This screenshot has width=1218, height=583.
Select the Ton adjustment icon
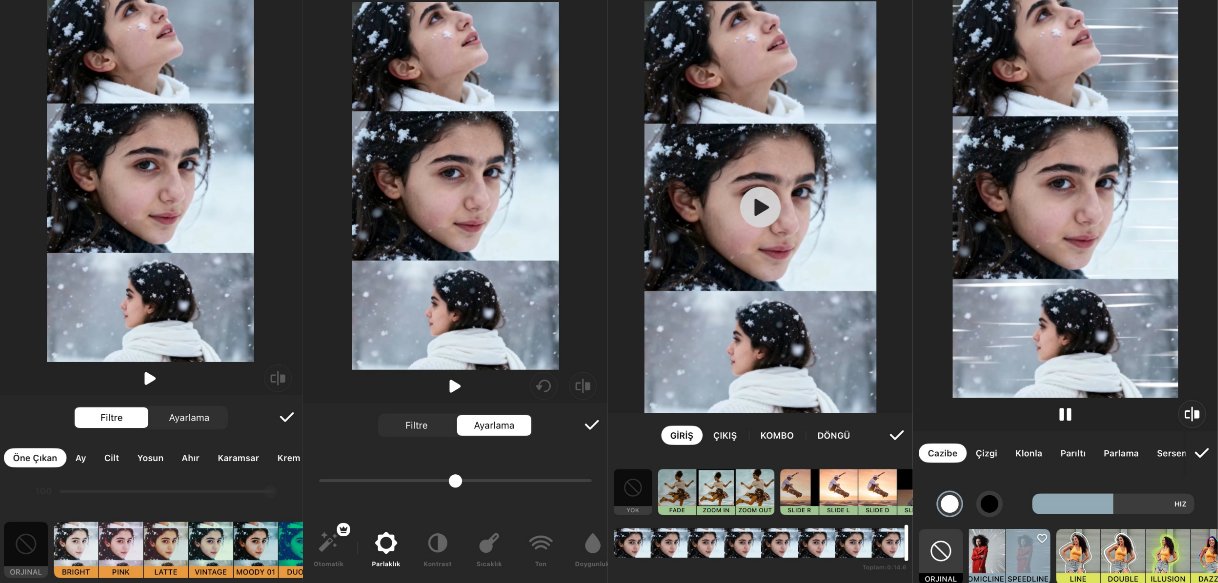(541, 543)
